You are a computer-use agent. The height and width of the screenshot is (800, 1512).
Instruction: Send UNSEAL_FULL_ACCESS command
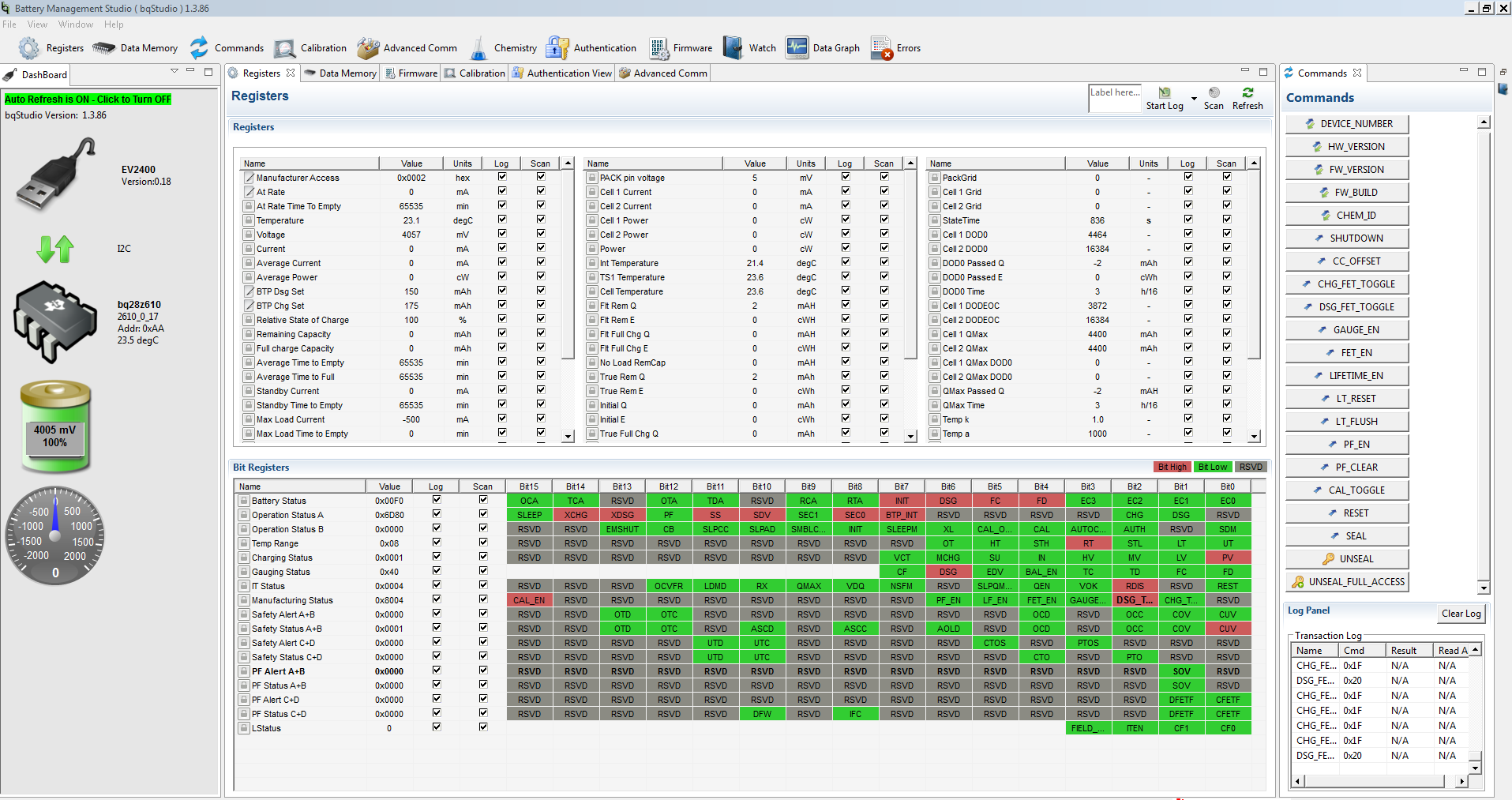tap(1347, 582)
